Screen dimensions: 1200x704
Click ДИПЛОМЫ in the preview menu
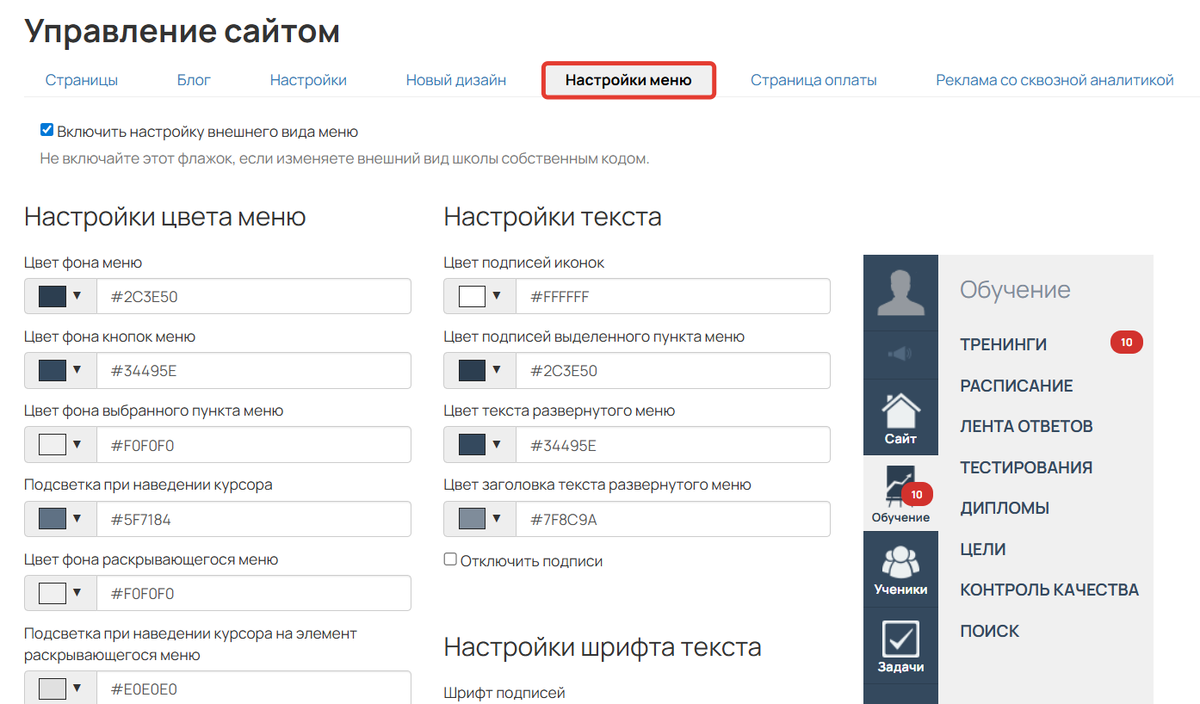(x=1004, y=508)
